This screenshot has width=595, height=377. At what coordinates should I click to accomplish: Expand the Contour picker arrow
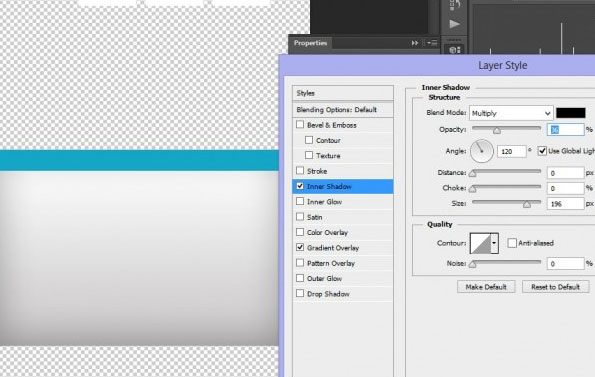pyautogui.click(x=494, y=243)
